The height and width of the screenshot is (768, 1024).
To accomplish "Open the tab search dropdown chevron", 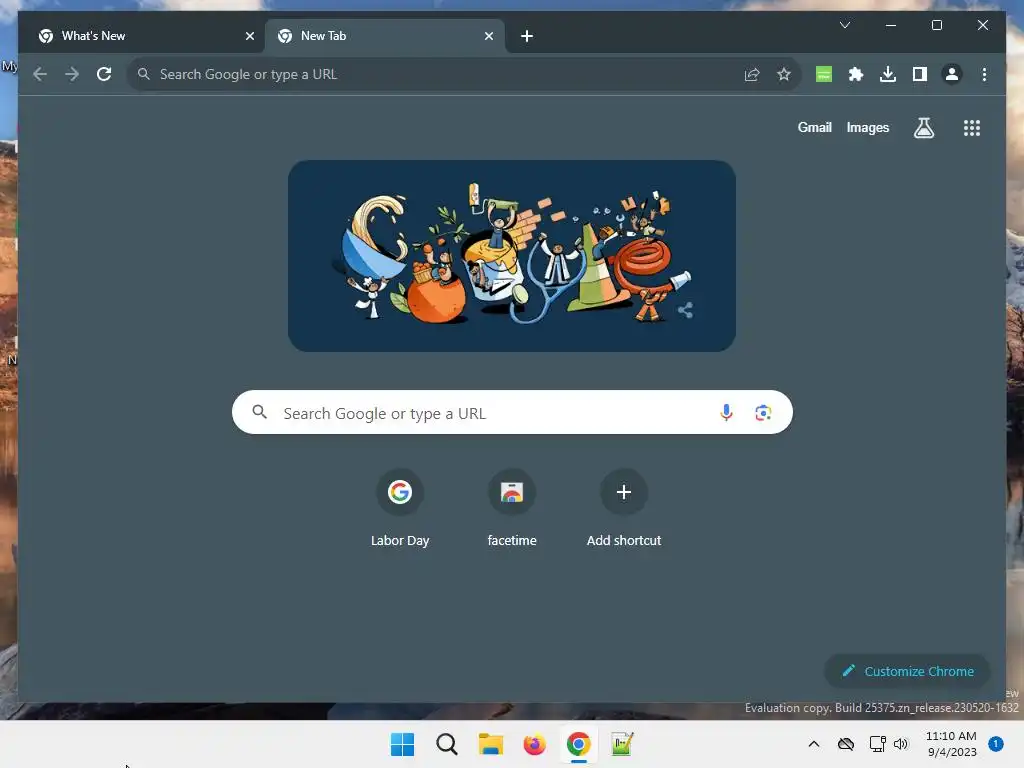I will [844, 25].
